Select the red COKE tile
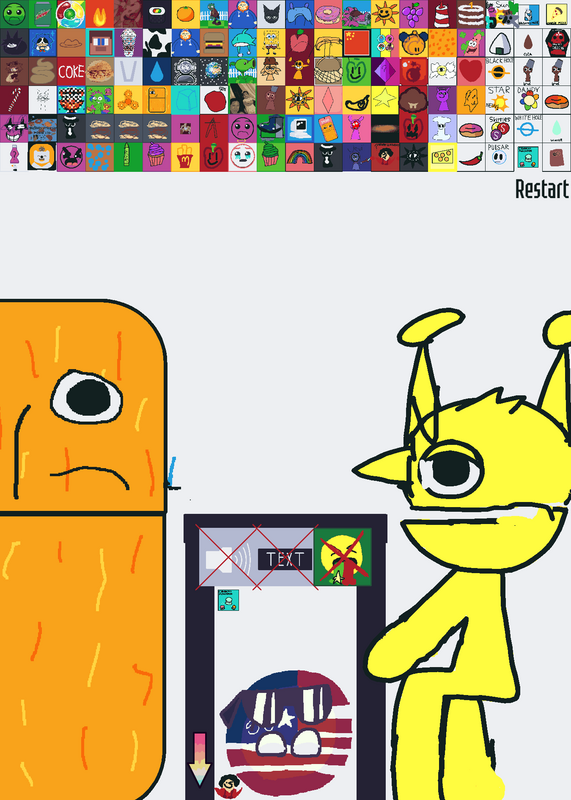 coord(71,71)
